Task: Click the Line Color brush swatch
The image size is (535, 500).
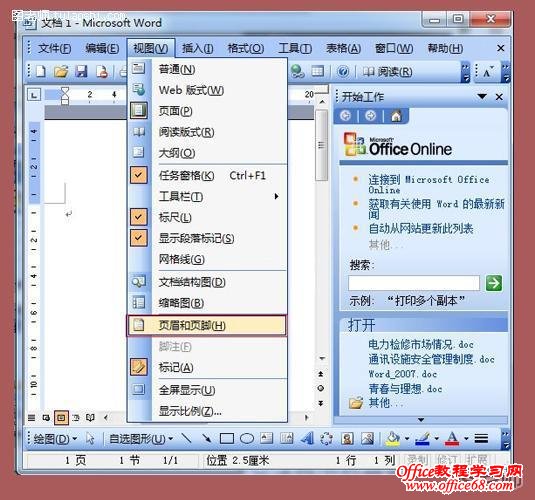Action: coord(422,439)
